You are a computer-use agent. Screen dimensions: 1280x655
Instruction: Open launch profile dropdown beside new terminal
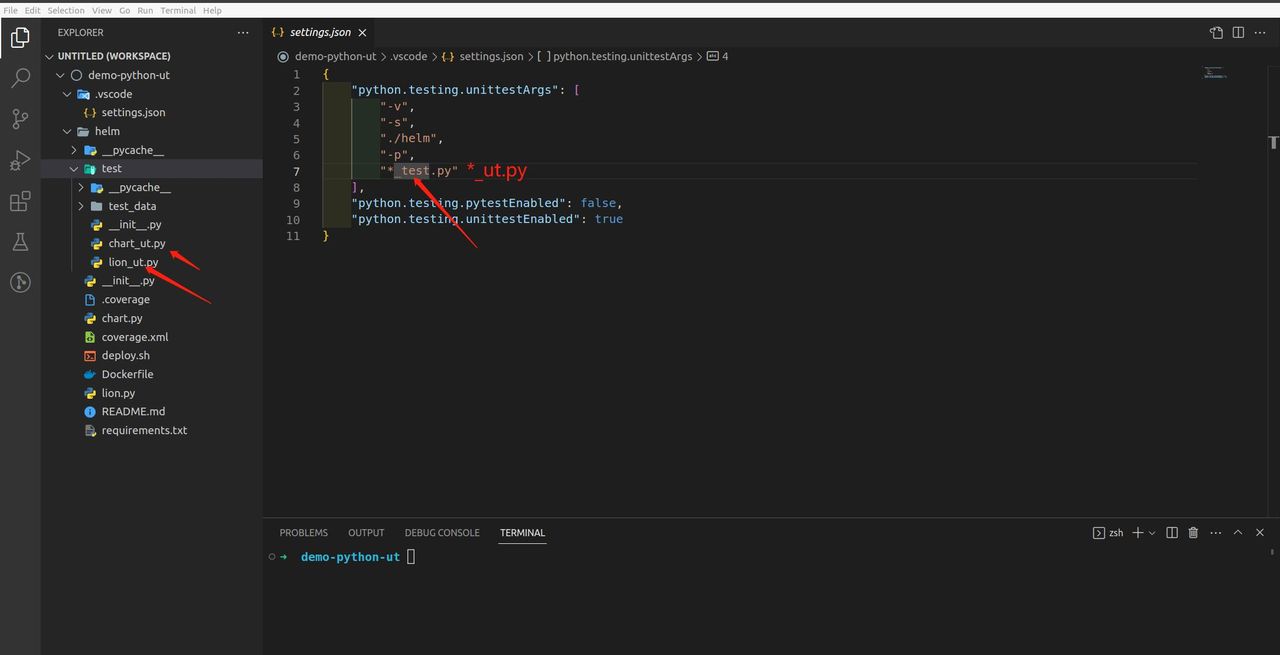[x=1152, y=533]
